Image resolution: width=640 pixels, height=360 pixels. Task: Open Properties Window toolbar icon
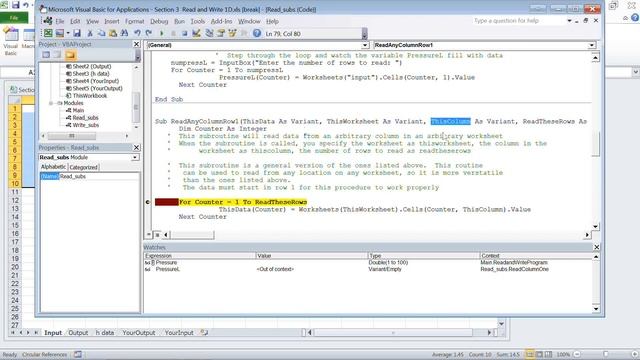coord(221,33)
